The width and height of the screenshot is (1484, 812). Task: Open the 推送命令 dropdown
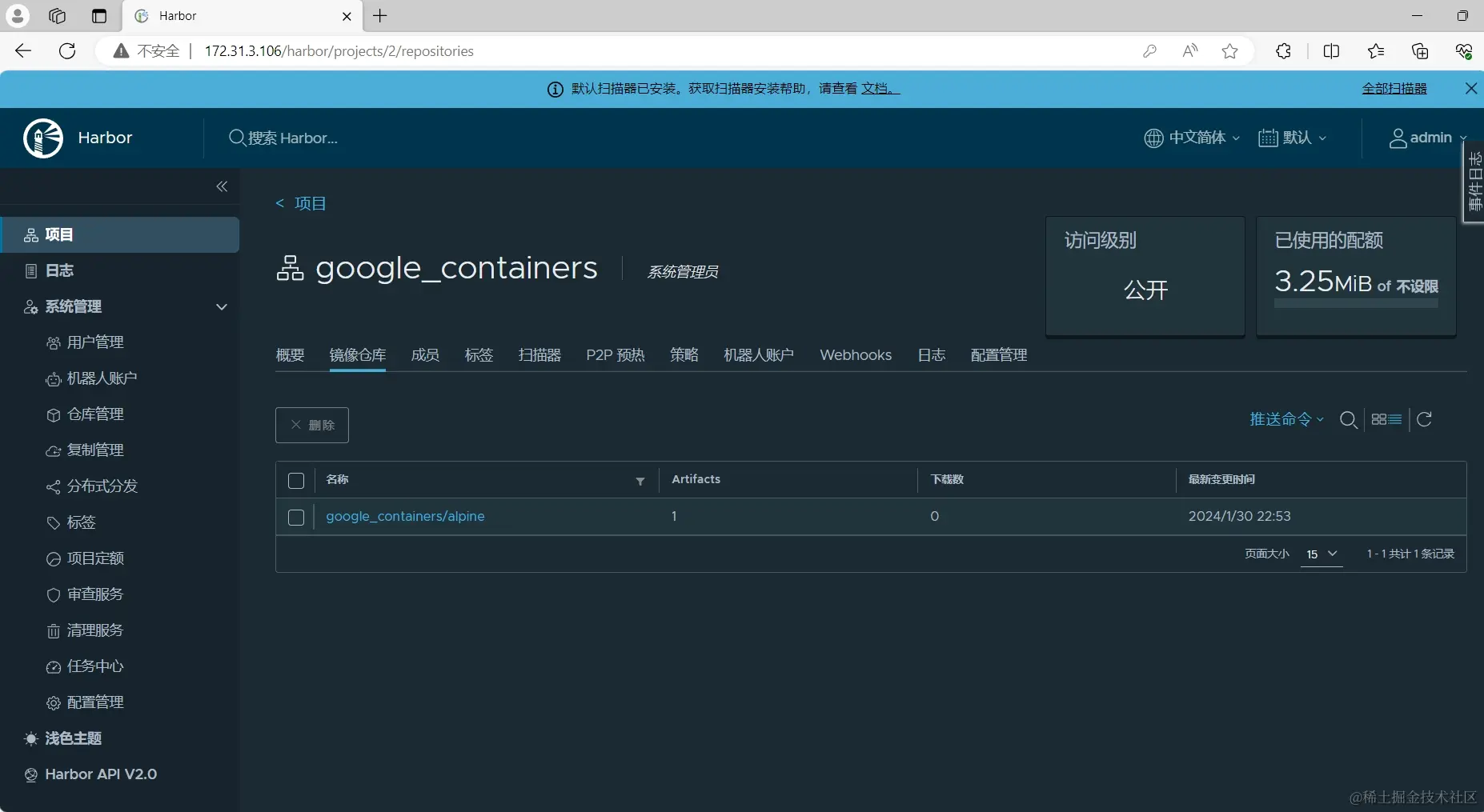(x=1287, y=419)
